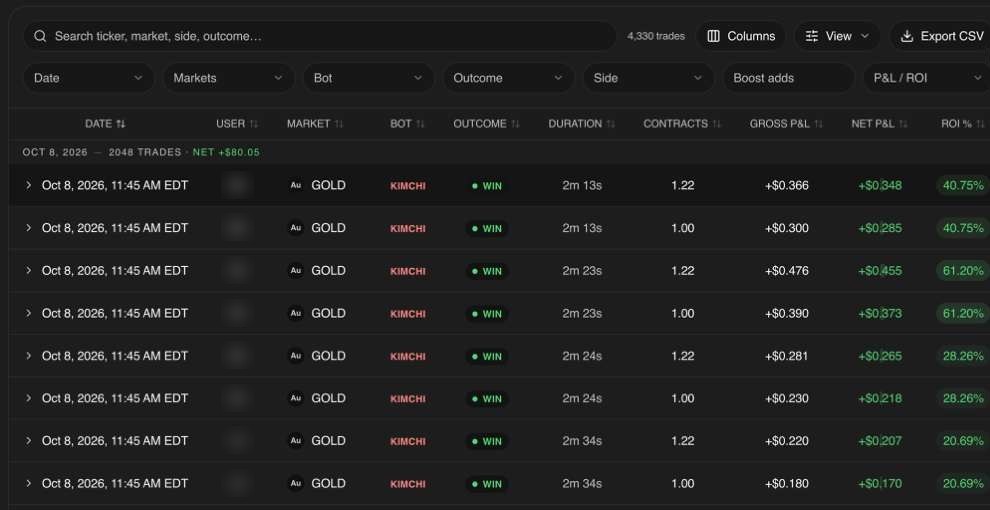Open the P&L / ROI filter dropdown
This screenshot has height=510, width=990.
926,78
